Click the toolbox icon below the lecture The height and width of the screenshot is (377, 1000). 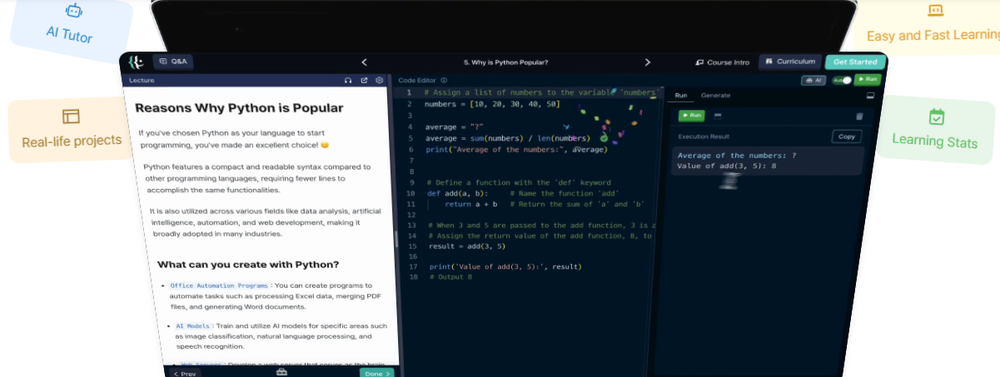tap(282, 373)
